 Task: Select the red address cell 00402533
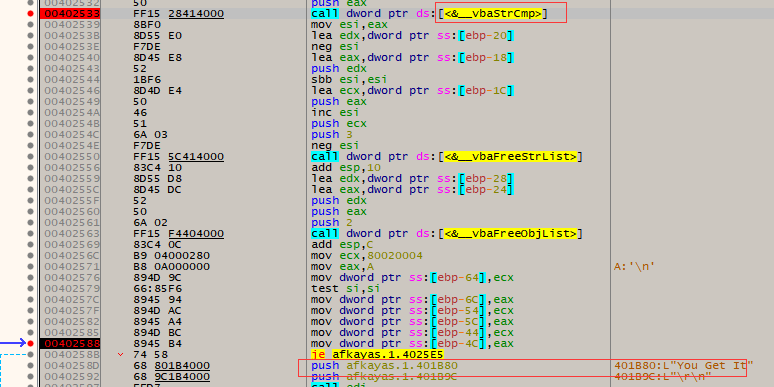[x=70, y=14]
